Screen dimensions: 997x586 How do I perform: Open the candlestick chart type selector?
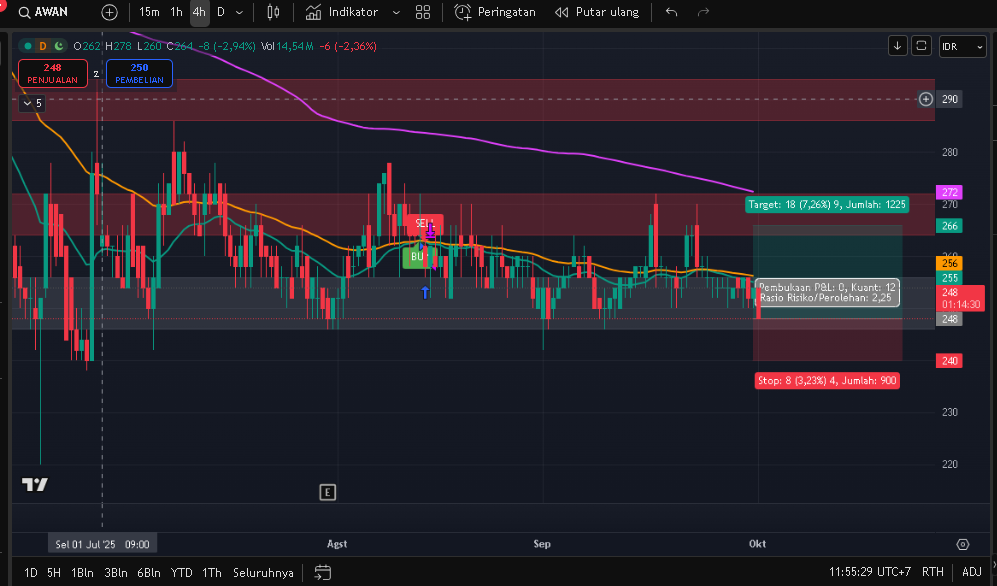[x=273, y=12]
